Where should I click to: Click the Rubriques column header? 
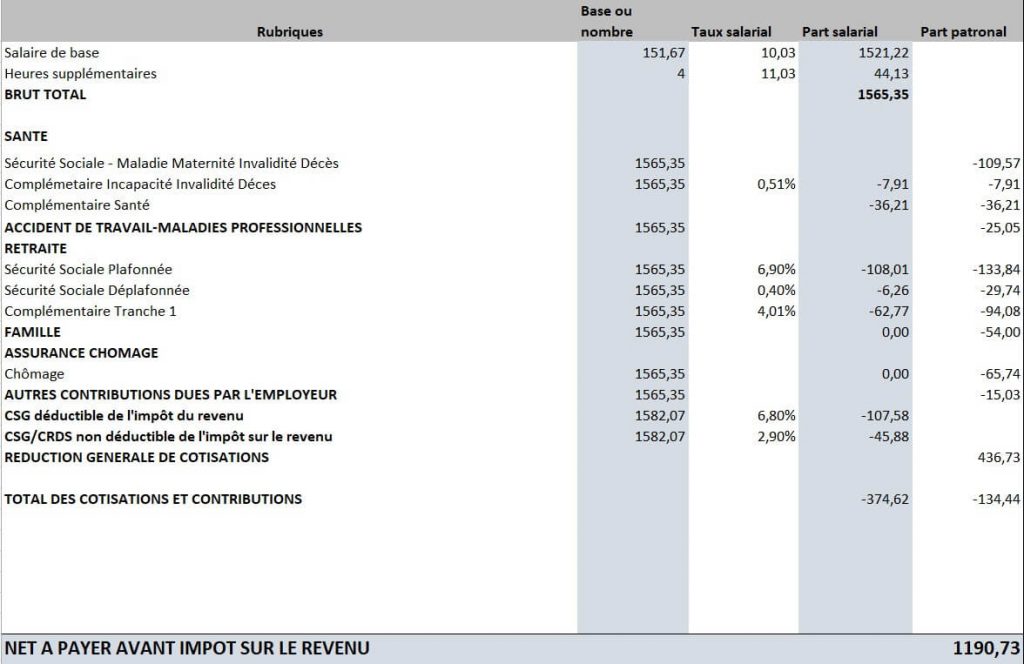point(289,32)
